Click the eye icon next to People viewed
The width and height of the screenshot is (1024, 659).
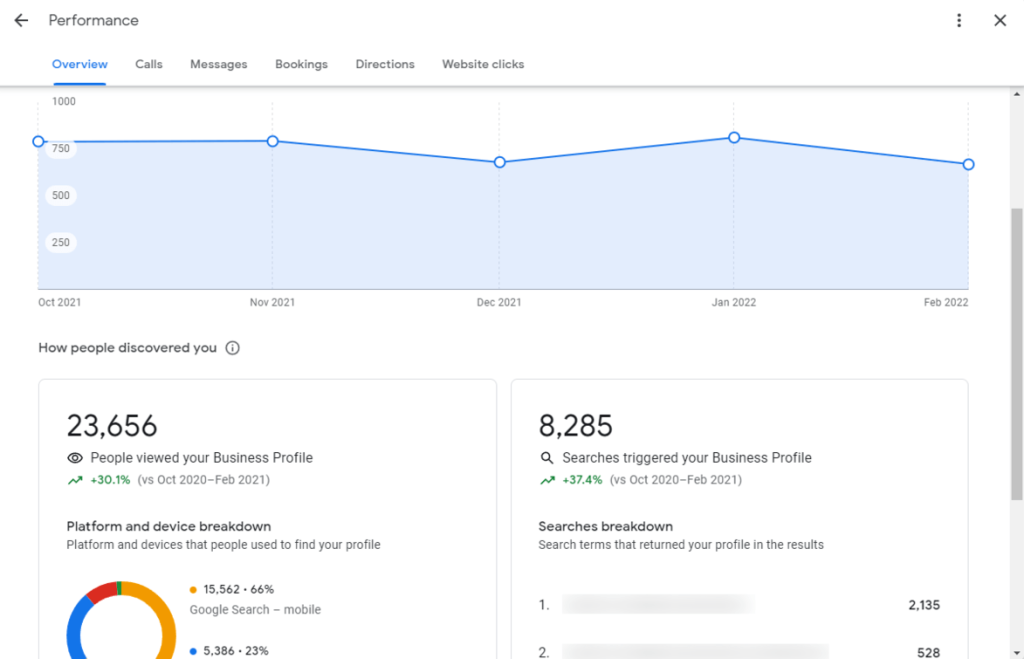click(75, 458)
